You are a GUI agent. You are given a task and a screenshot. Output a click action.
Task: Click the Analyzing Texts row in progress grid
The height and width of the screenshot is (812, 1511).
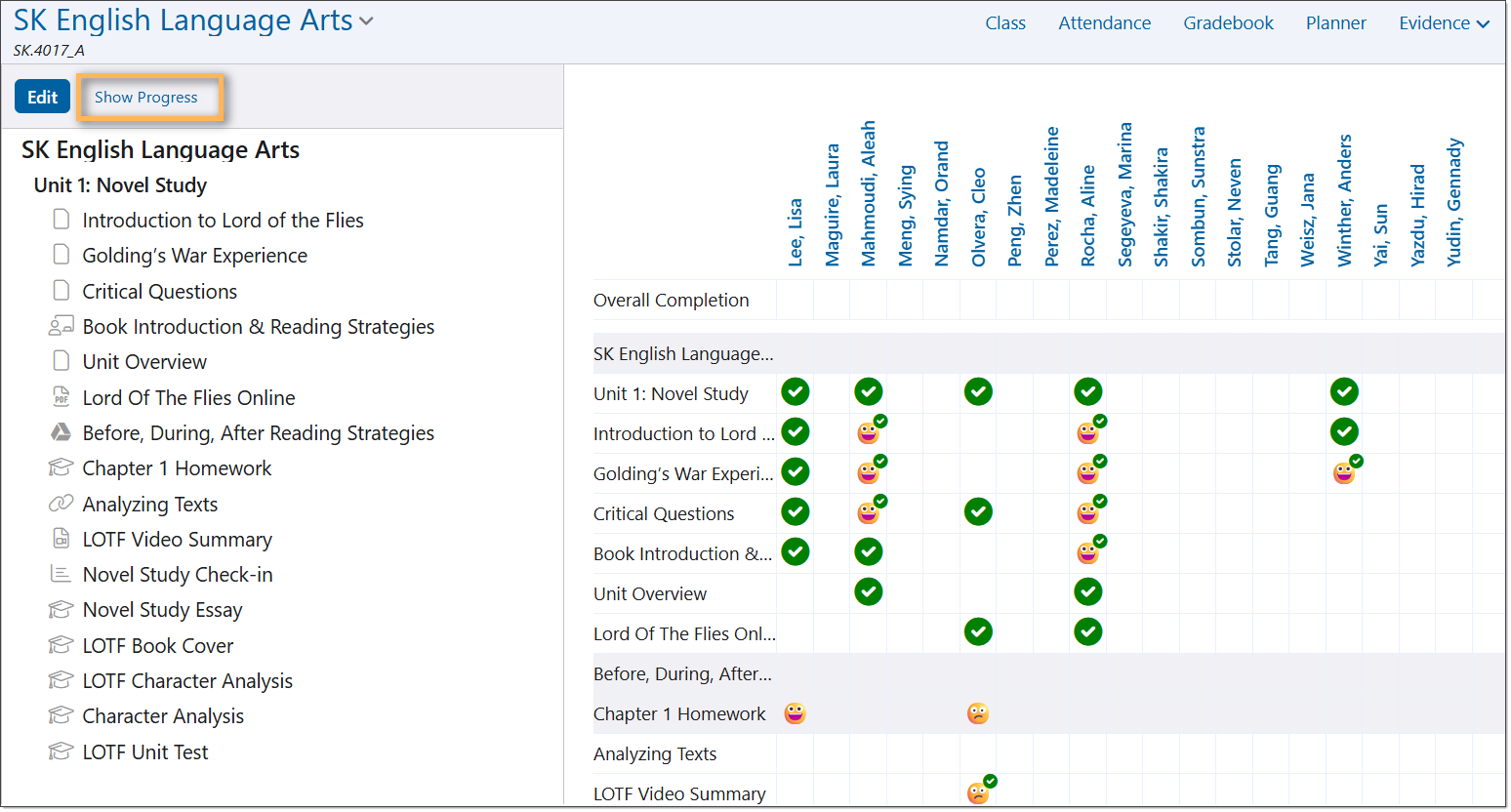[655, 753]
